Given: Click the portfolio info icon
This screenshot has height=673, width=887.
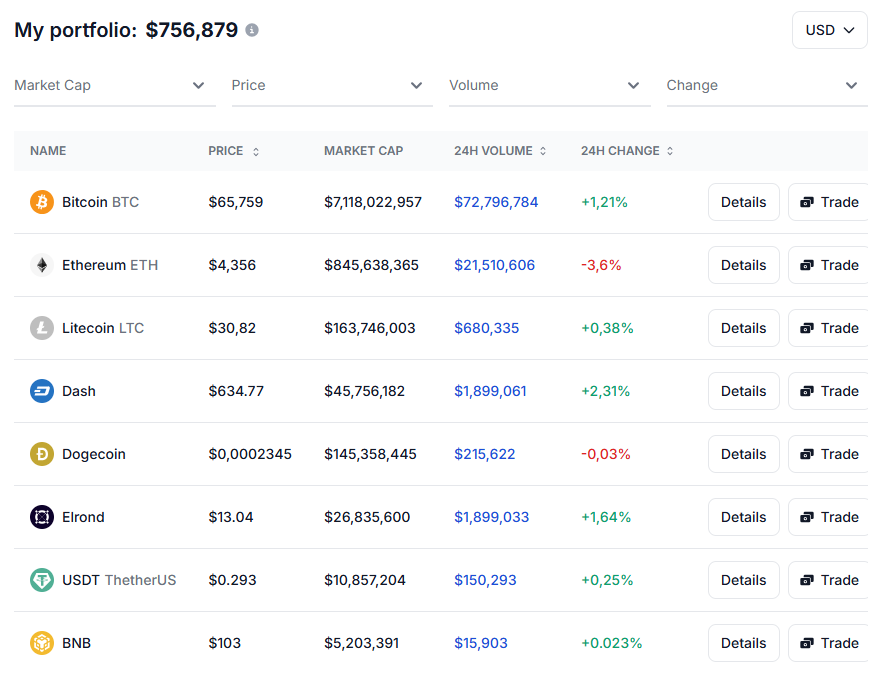Looking at the screenshot, I should (x=252, y=30).
